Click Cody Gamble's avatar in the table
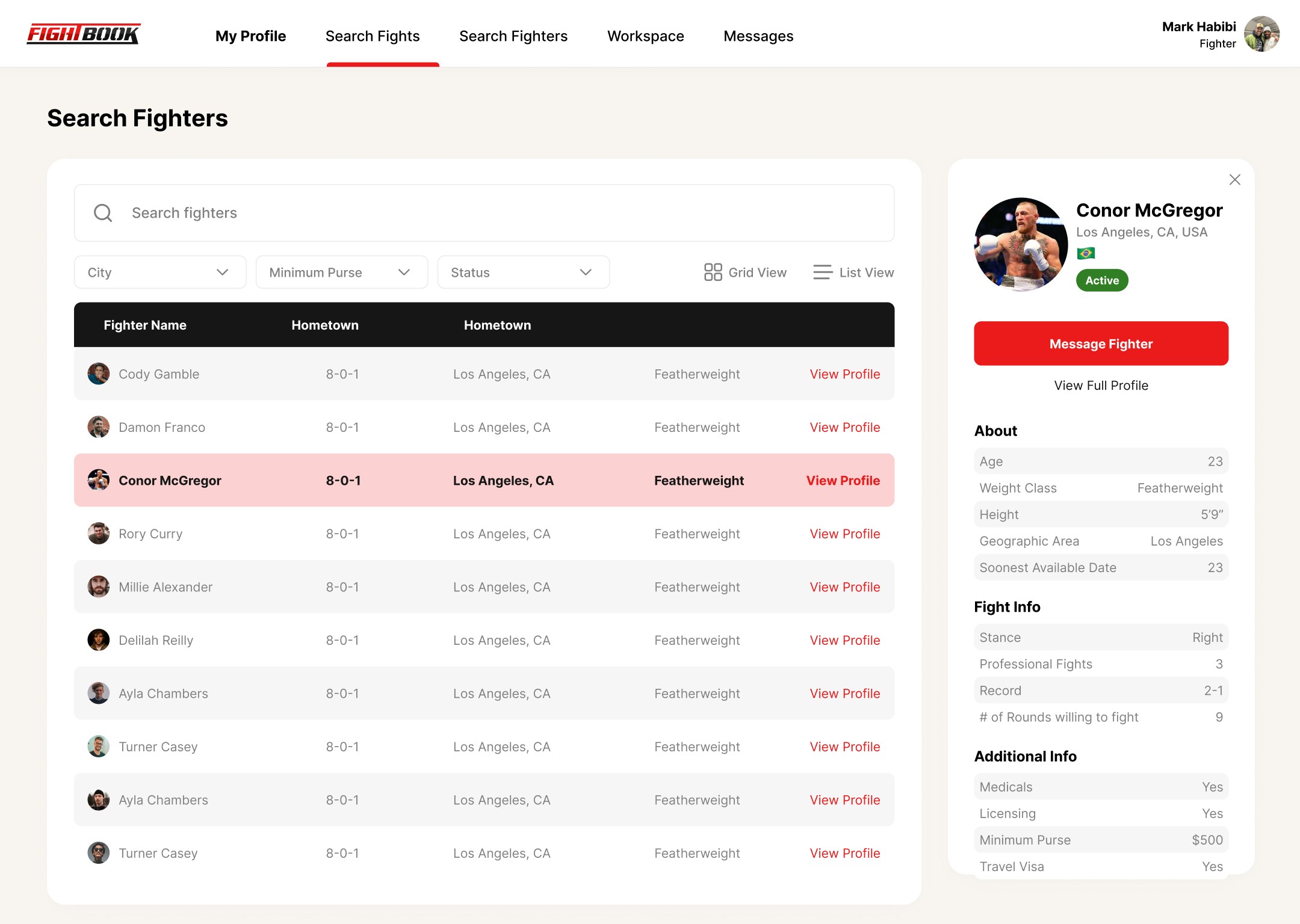 [99, 374]
